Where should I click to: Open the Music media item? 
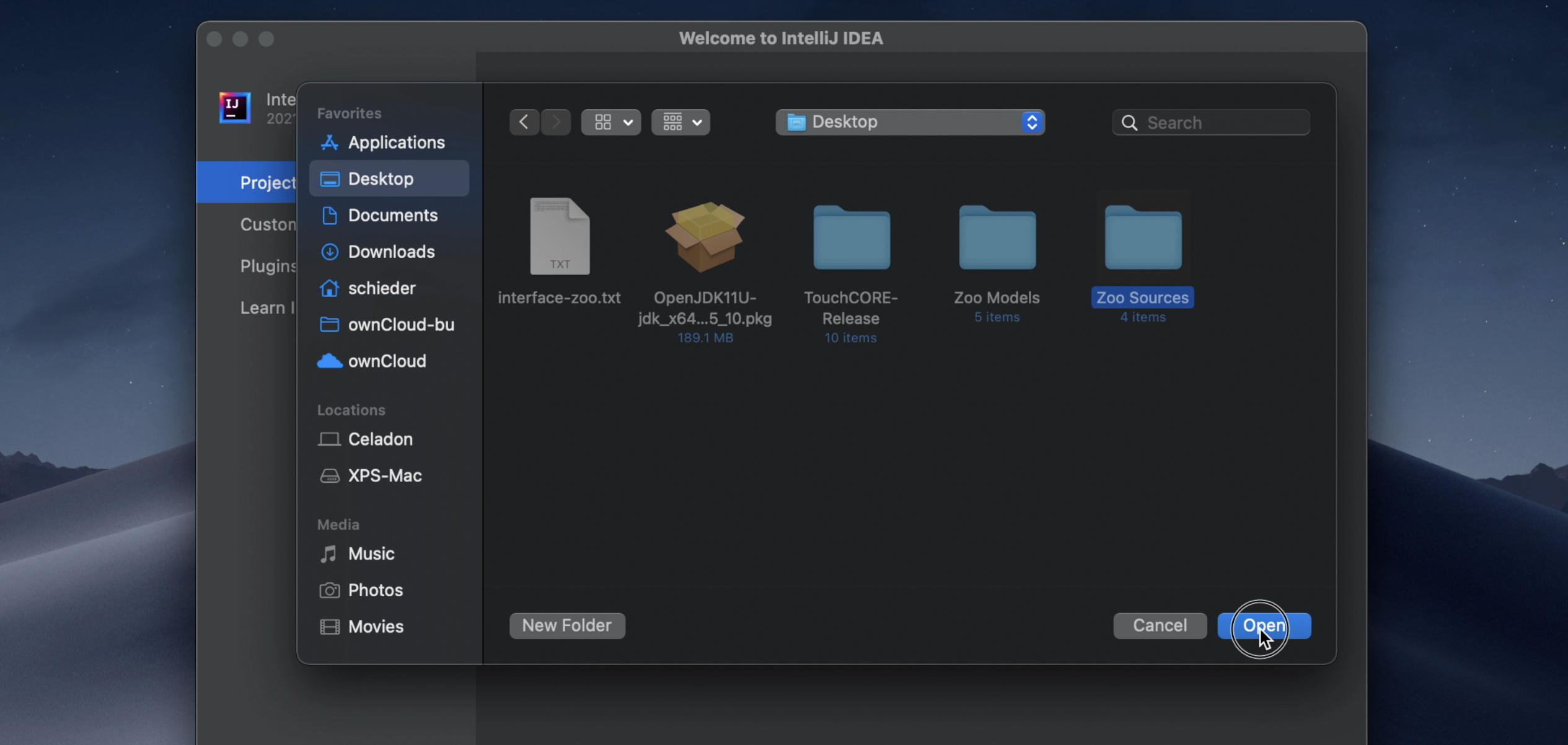click(371, 553)
